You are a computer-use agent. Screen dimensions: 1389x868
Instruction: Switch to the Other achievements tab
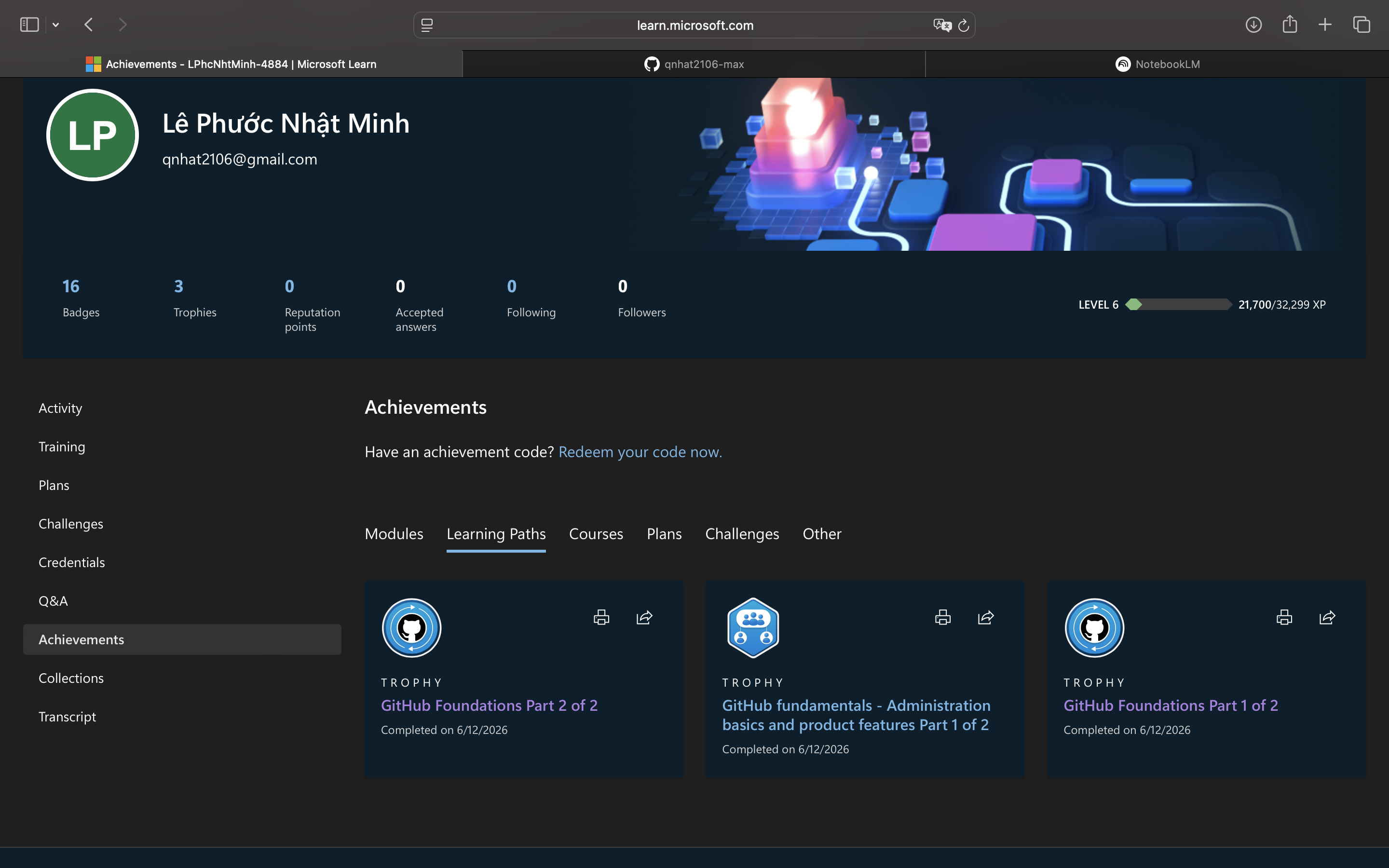click(x=822, y=534)
